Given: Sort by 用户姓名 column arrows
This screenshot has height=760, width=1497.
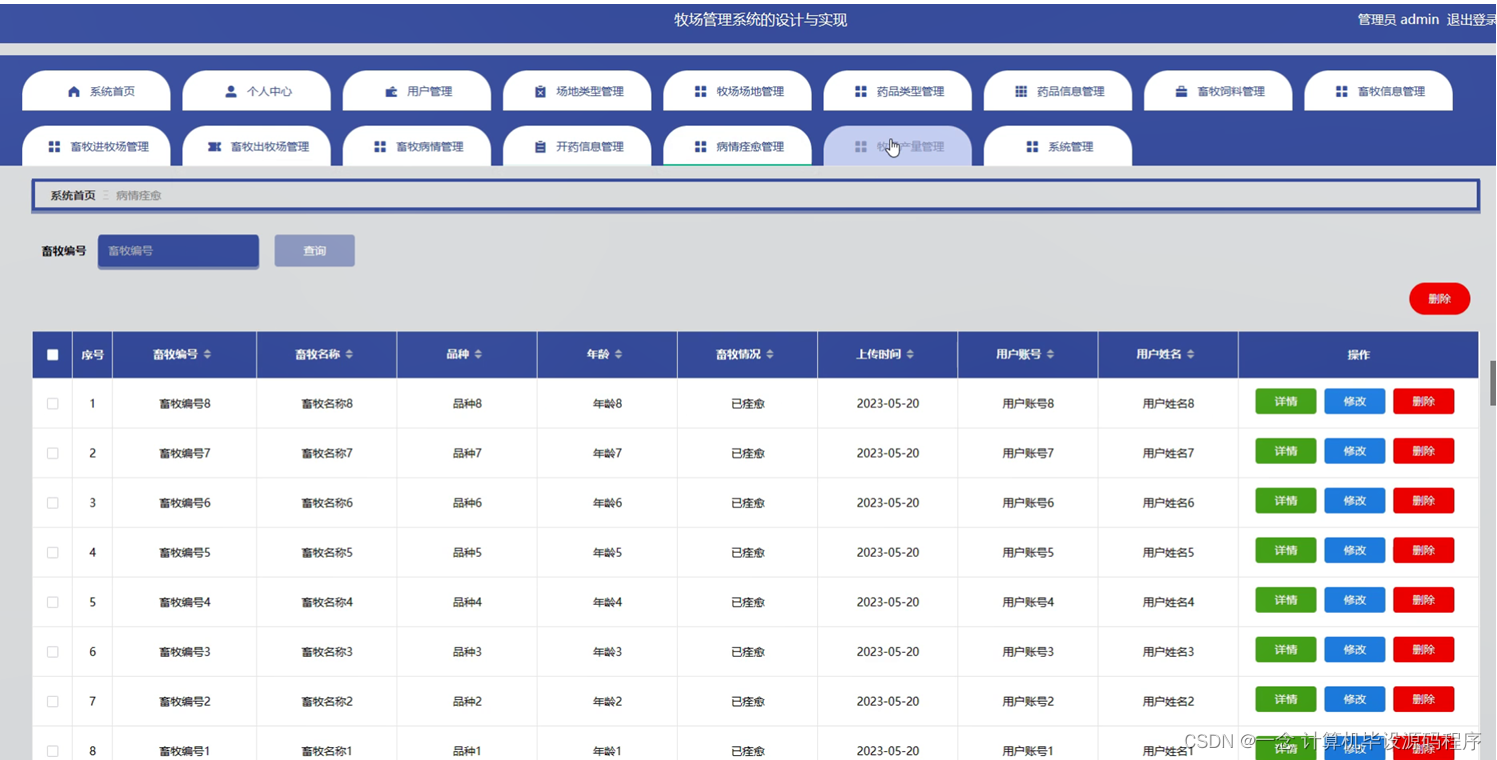Looking at the screenshot, I should tap(1190, 355).
